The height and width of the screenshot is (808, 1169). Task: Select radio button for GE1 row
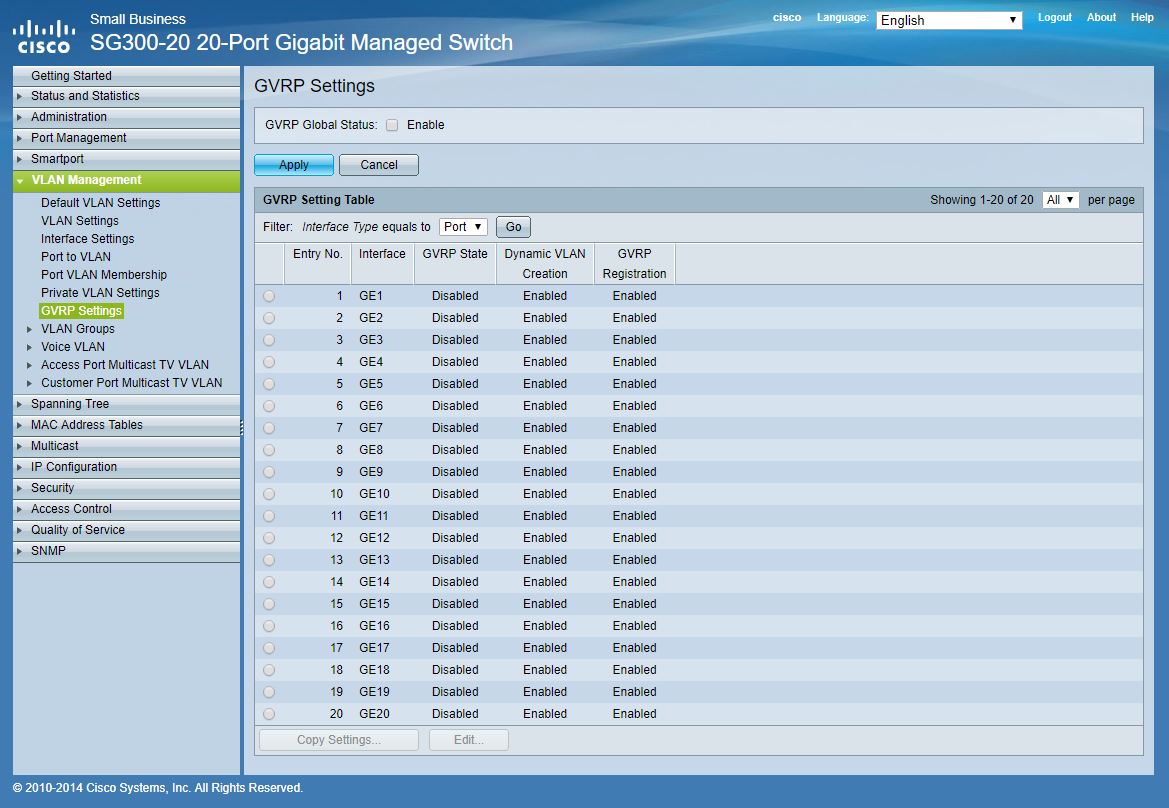[x=269, y=296]
